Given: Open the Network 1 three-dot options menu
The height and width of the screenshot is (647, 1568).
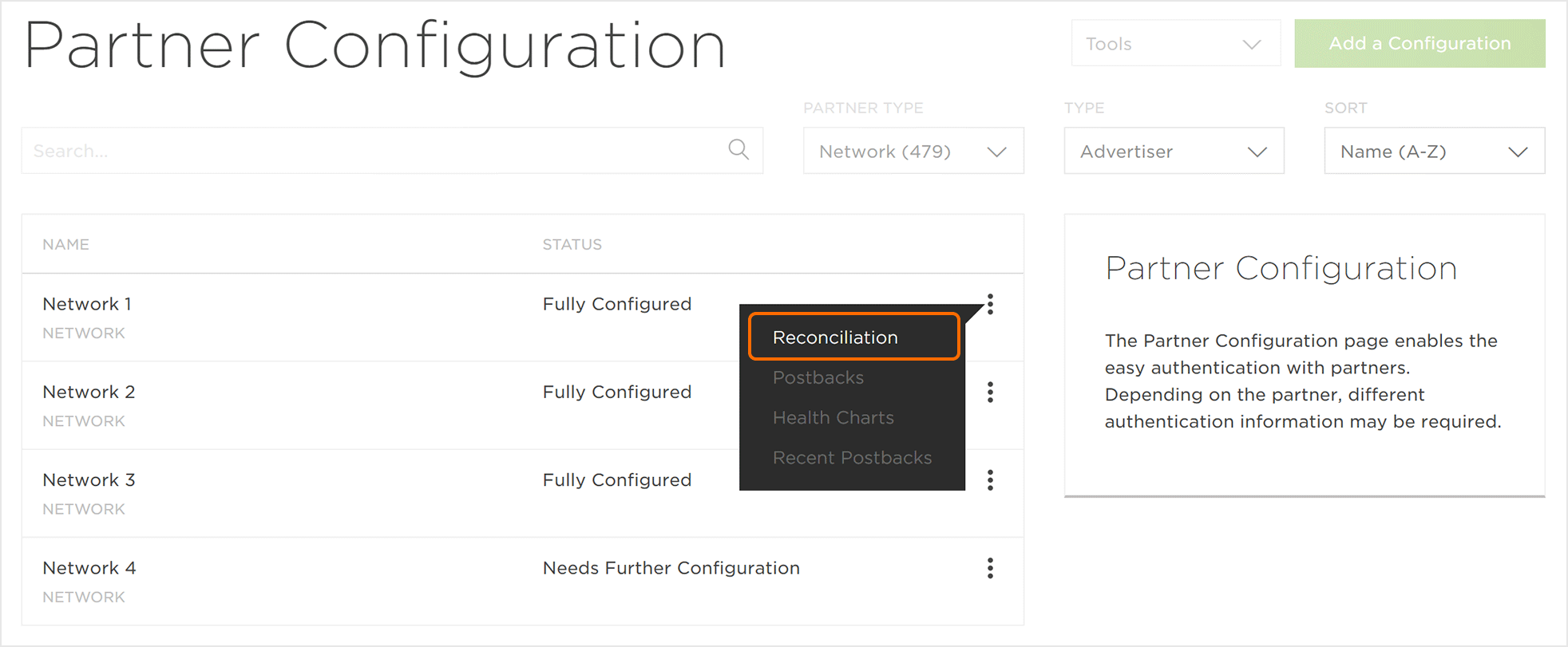Looking at the screenshot, I should (x=990, y=304).
